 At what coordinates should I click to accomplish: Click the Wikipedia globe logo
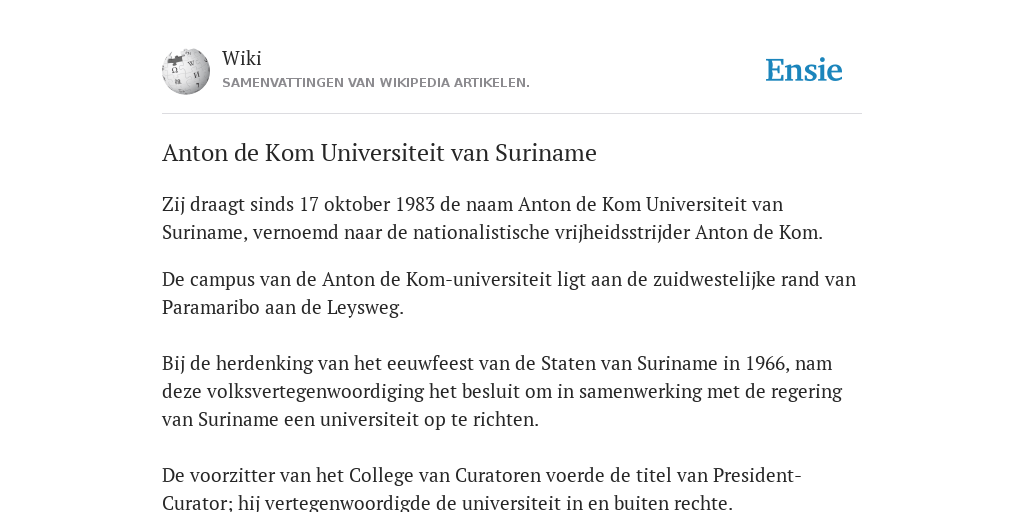(186, 71)
